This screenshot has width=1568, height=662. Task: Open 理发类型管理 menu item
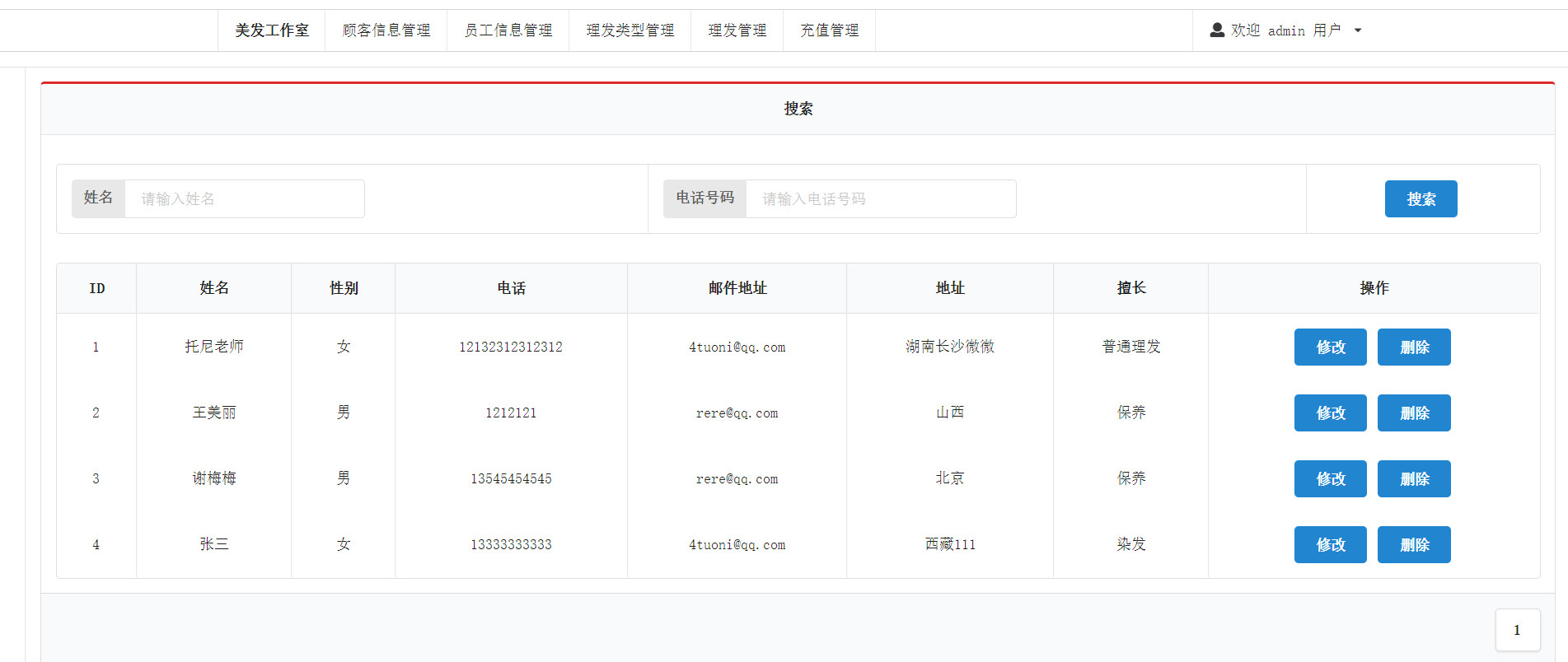point(630,30)
